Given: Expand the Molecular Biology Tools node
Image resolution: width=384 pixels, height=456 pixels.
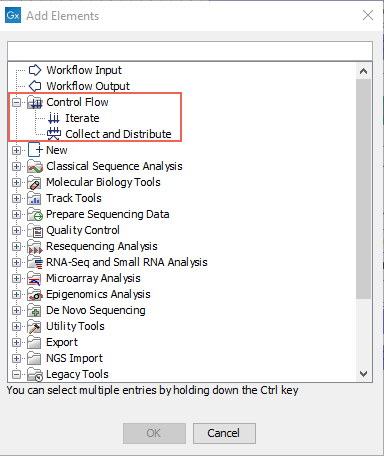Looking at the screenshot, I should [16, 182].
